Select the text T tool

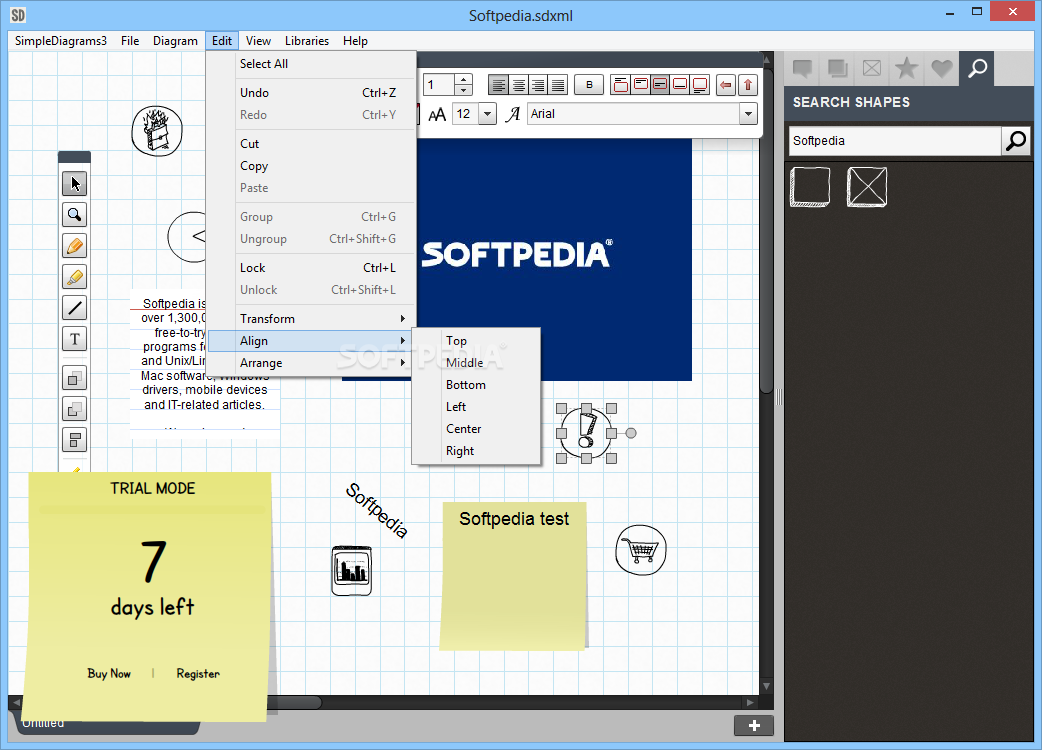coord(74,339)
